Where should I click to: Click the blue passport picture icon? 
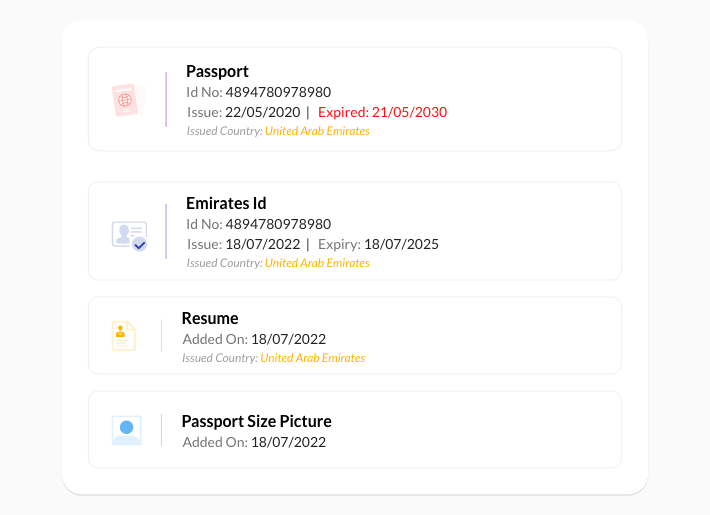(x=127, y=430)
